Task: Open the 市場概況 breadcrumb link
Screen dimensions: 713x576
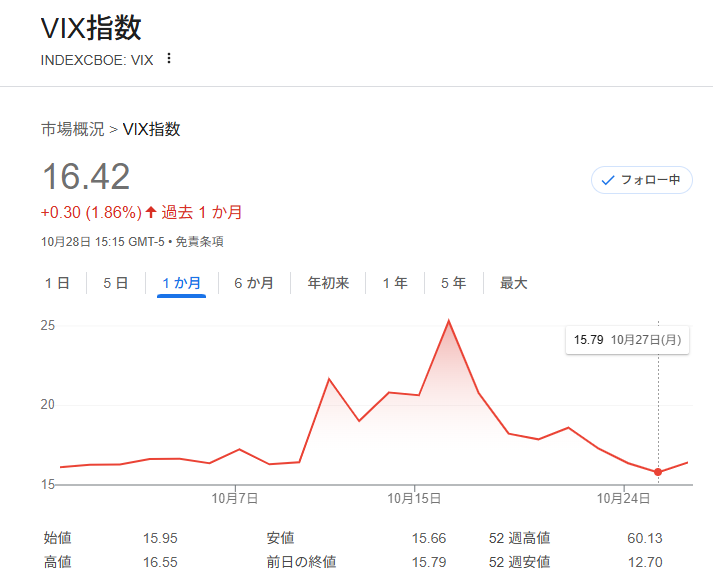Action: (72, 129)
